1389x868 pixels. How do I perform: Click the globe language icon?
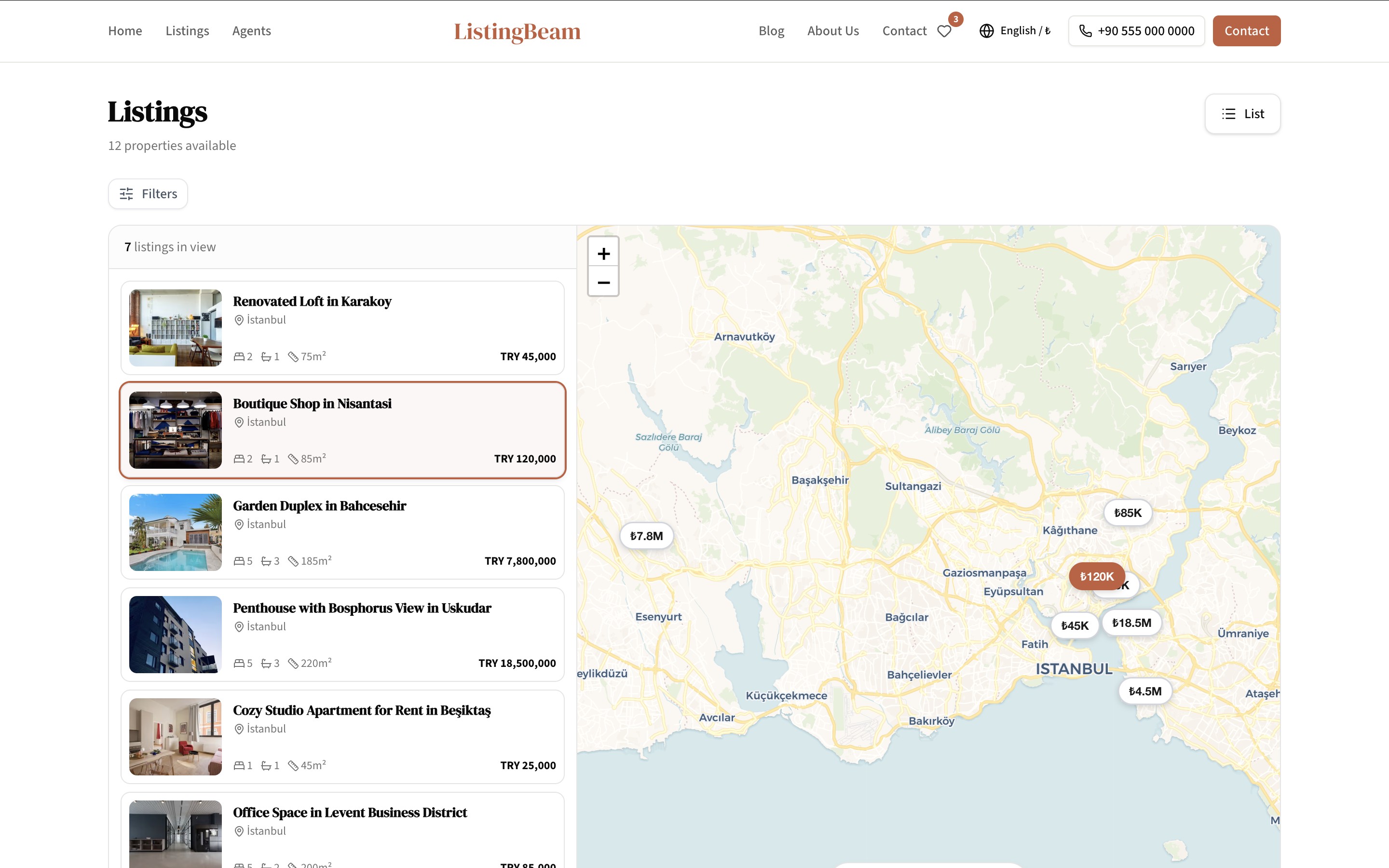tap(986, 31)
